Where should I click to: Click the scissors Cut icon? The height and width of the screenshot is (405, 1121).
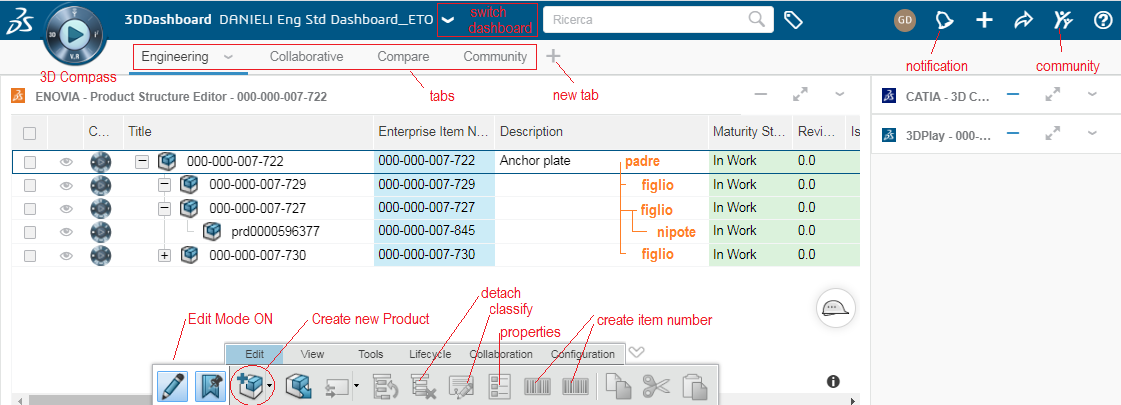click(655, 387)
